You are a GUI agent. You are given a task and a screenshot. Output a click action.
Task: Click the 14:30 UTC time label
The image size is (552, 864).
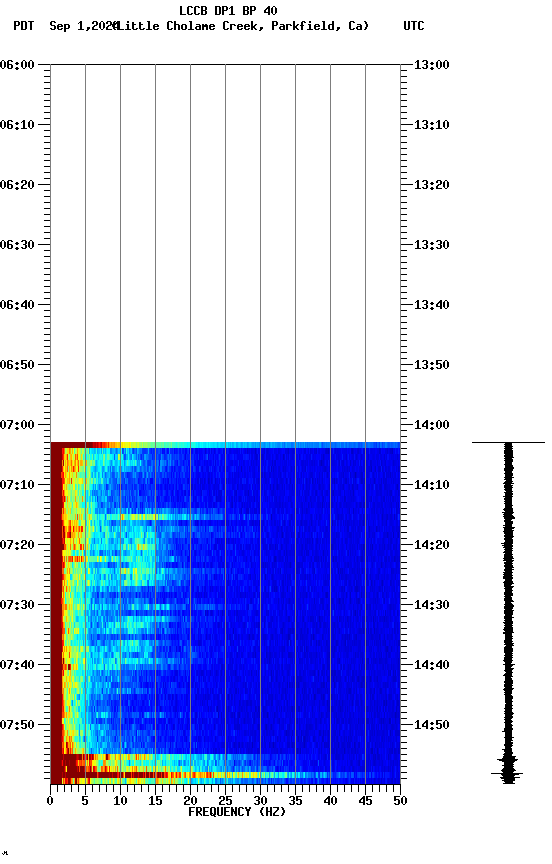(432, 606)
